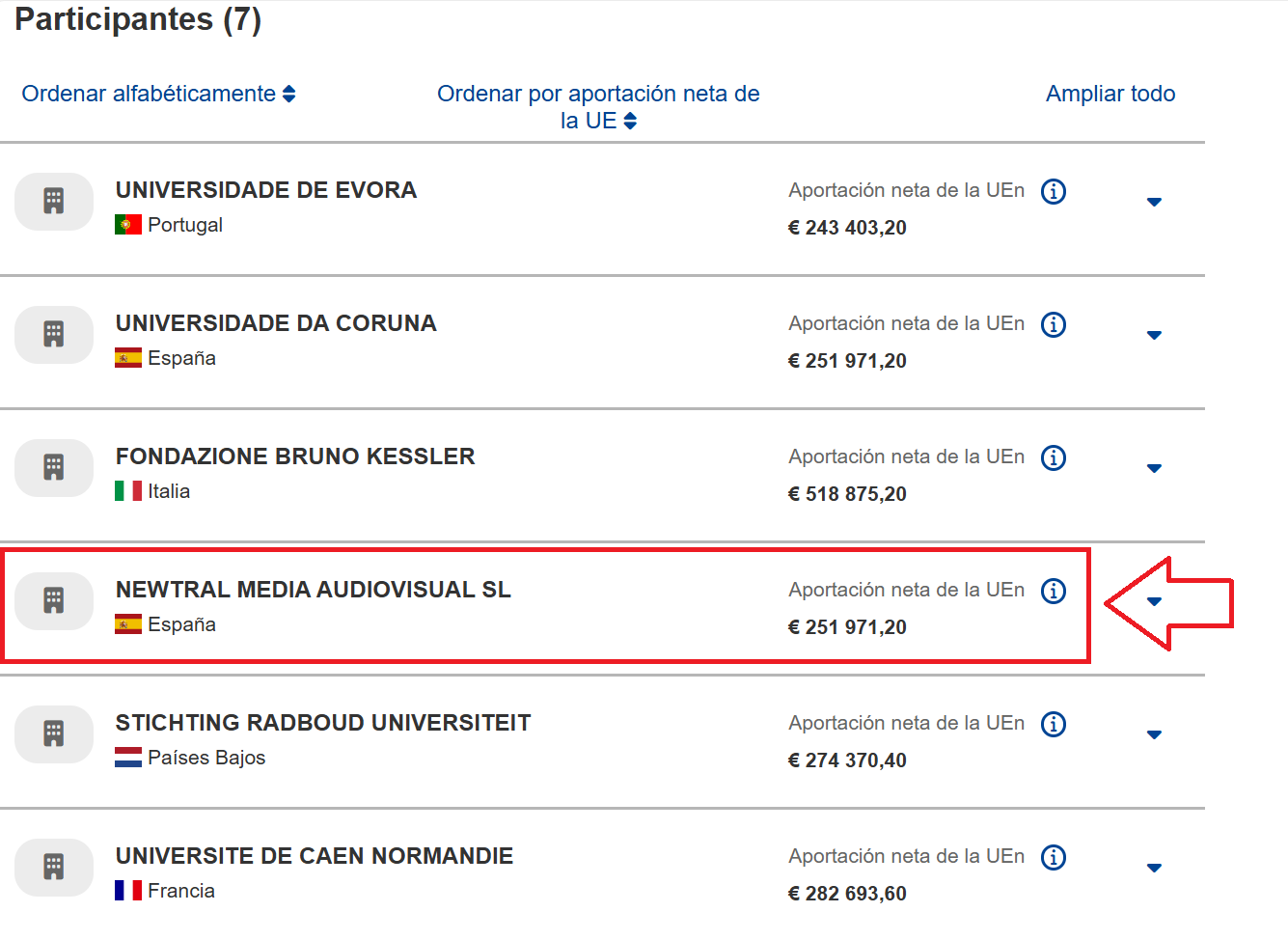Show info tooltip for Newtral Media Audiovisual

pos(1054,591)
